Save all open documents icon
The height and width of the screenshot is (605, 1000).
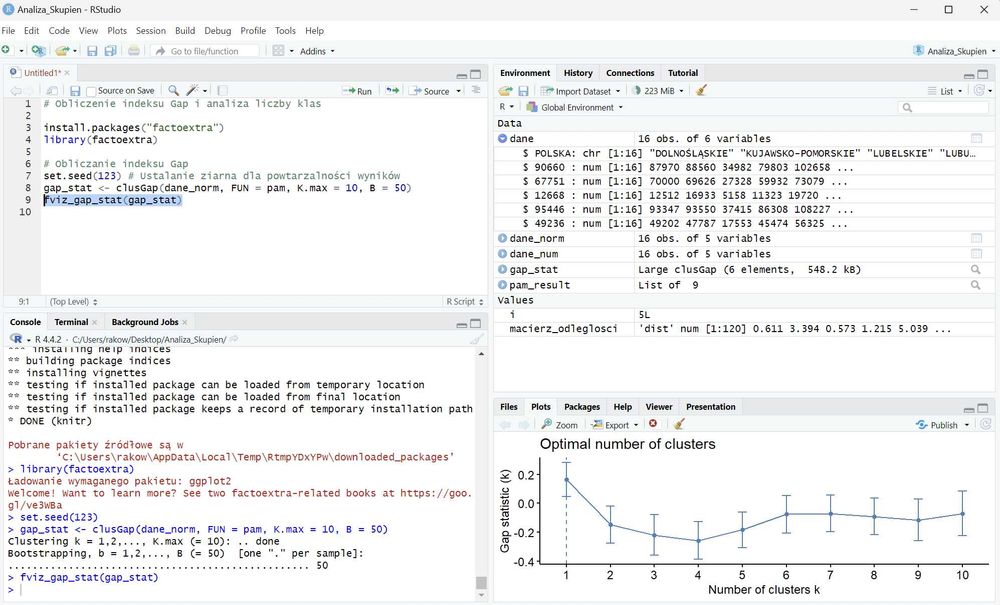click(110, 50)
